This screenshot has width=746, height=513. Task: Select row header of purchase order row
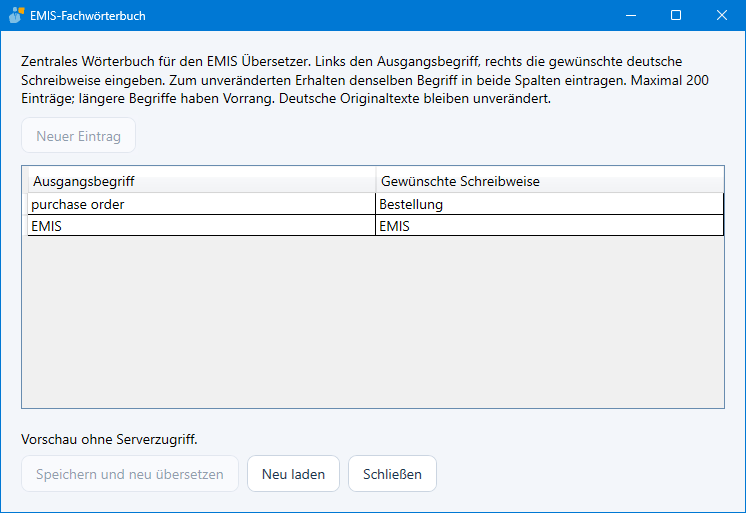pyautogui.click(x=25, y=204)
